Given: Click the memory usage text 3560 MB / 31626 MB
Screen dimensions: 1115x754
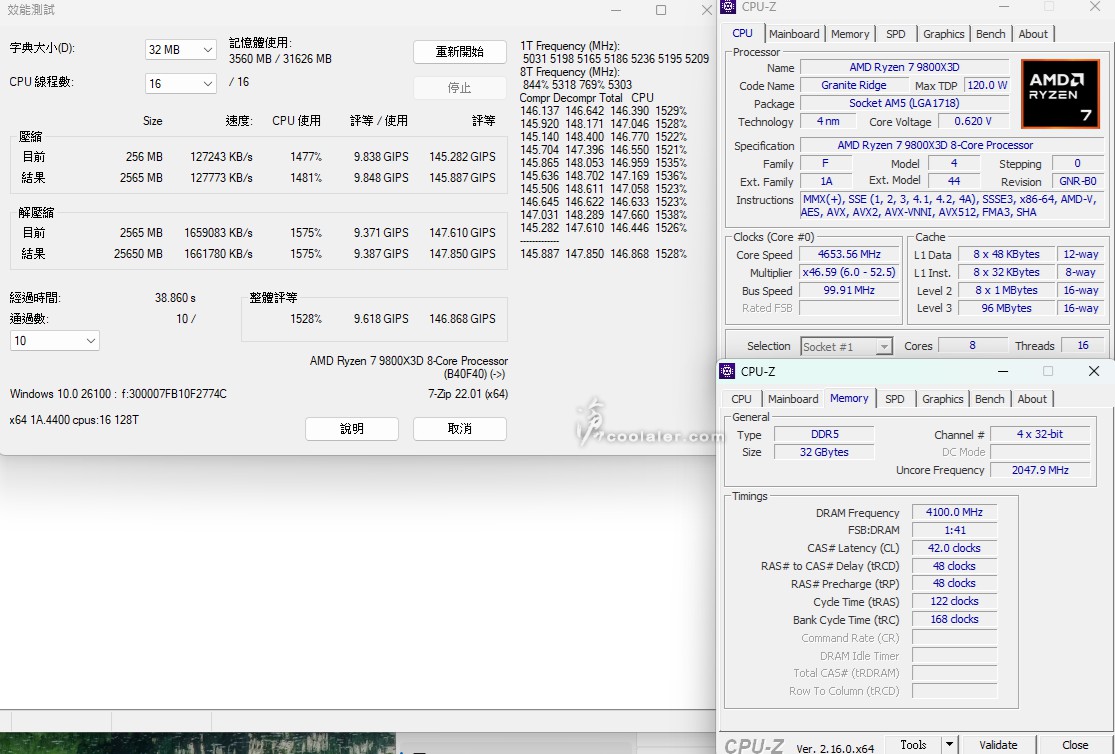Looking at the screenshot, I should click(x=280, y=59).
